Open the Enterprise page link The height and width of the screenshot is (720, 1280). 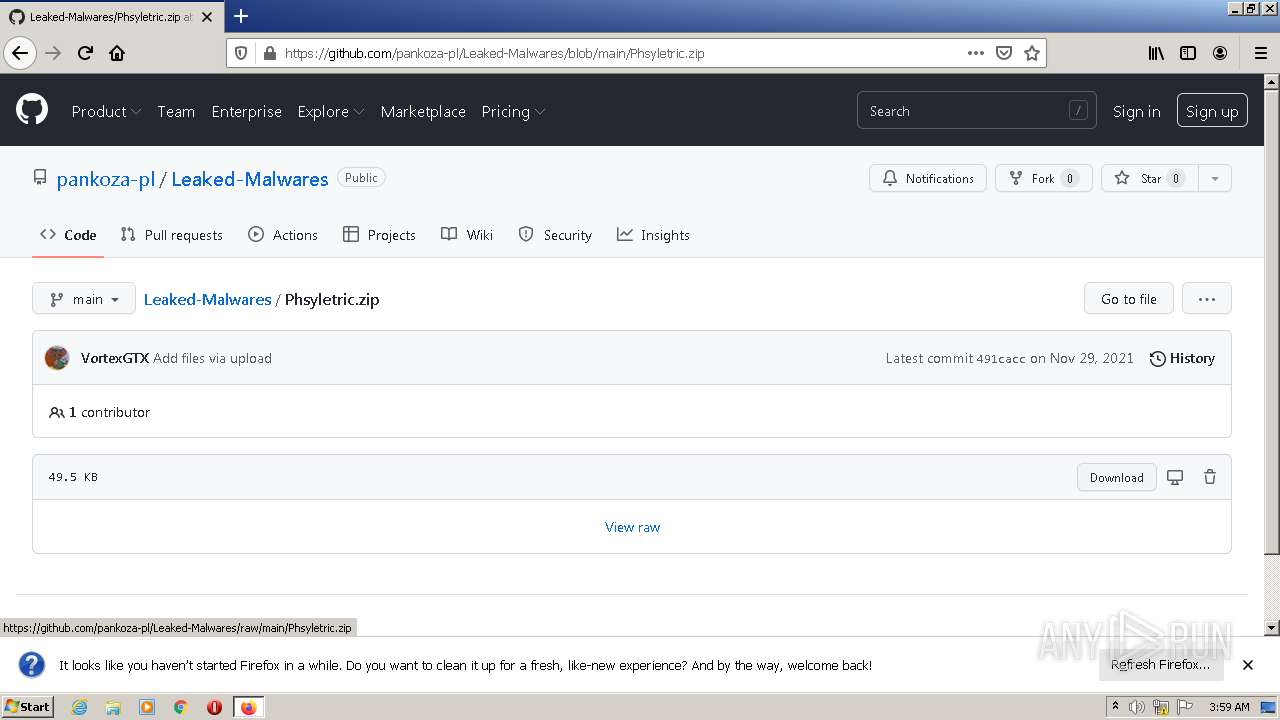(246, 111)
